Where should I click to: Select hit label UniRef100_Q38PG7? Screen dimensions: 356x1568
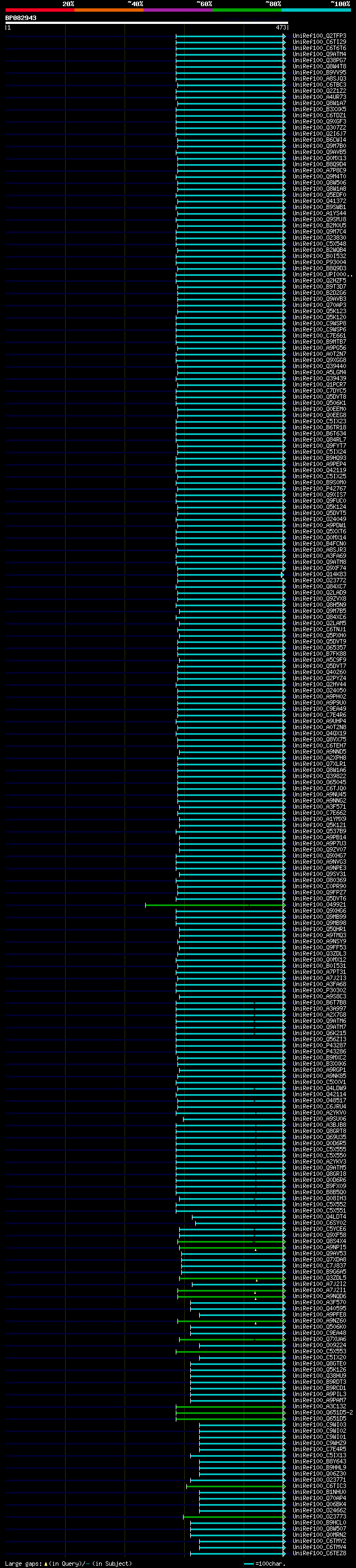click(319, 60)
